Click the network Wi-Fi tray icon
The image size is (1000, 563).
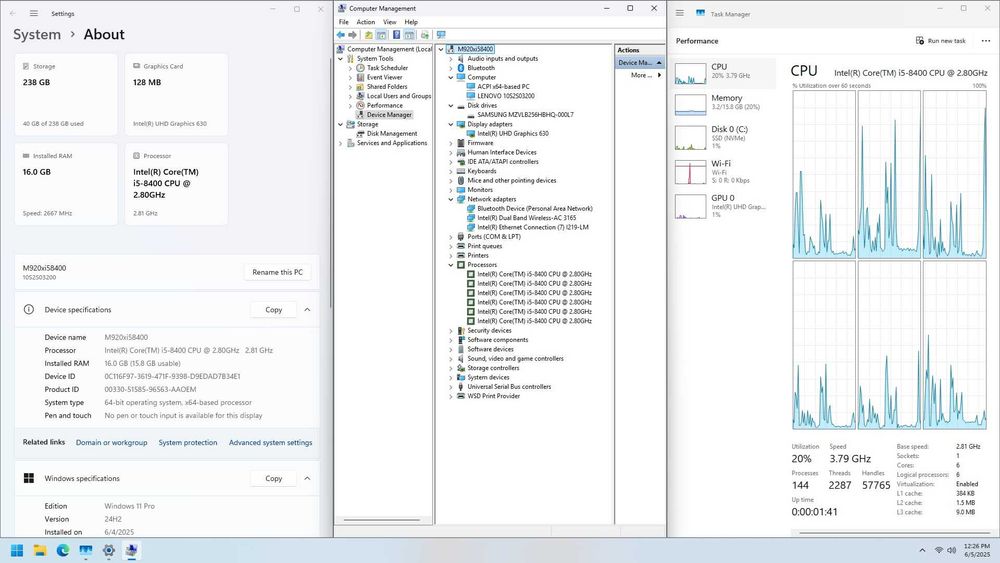939,550
